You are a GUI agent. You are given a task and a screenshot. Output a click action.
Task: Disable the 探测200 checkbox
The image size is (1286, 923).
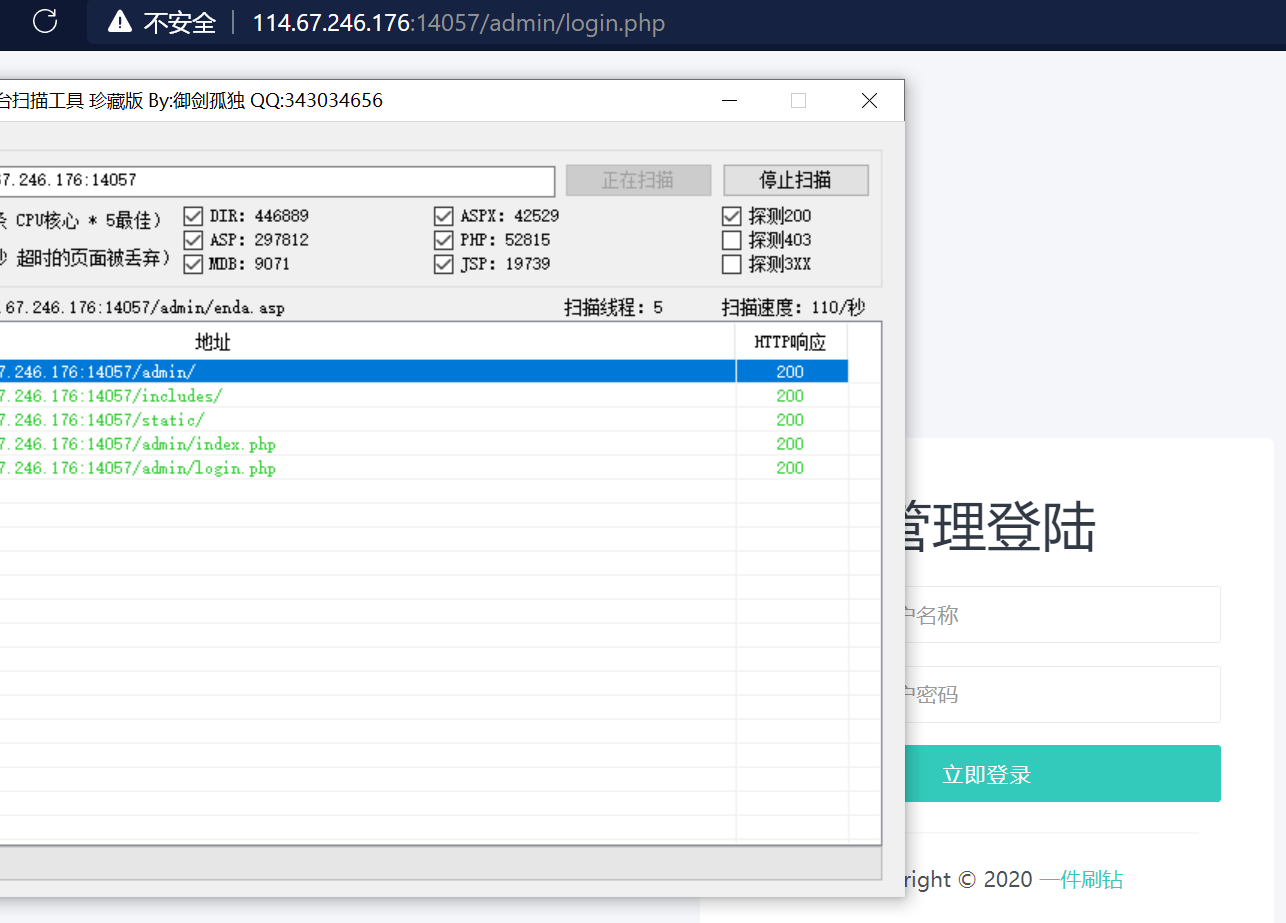coord(732,216)
